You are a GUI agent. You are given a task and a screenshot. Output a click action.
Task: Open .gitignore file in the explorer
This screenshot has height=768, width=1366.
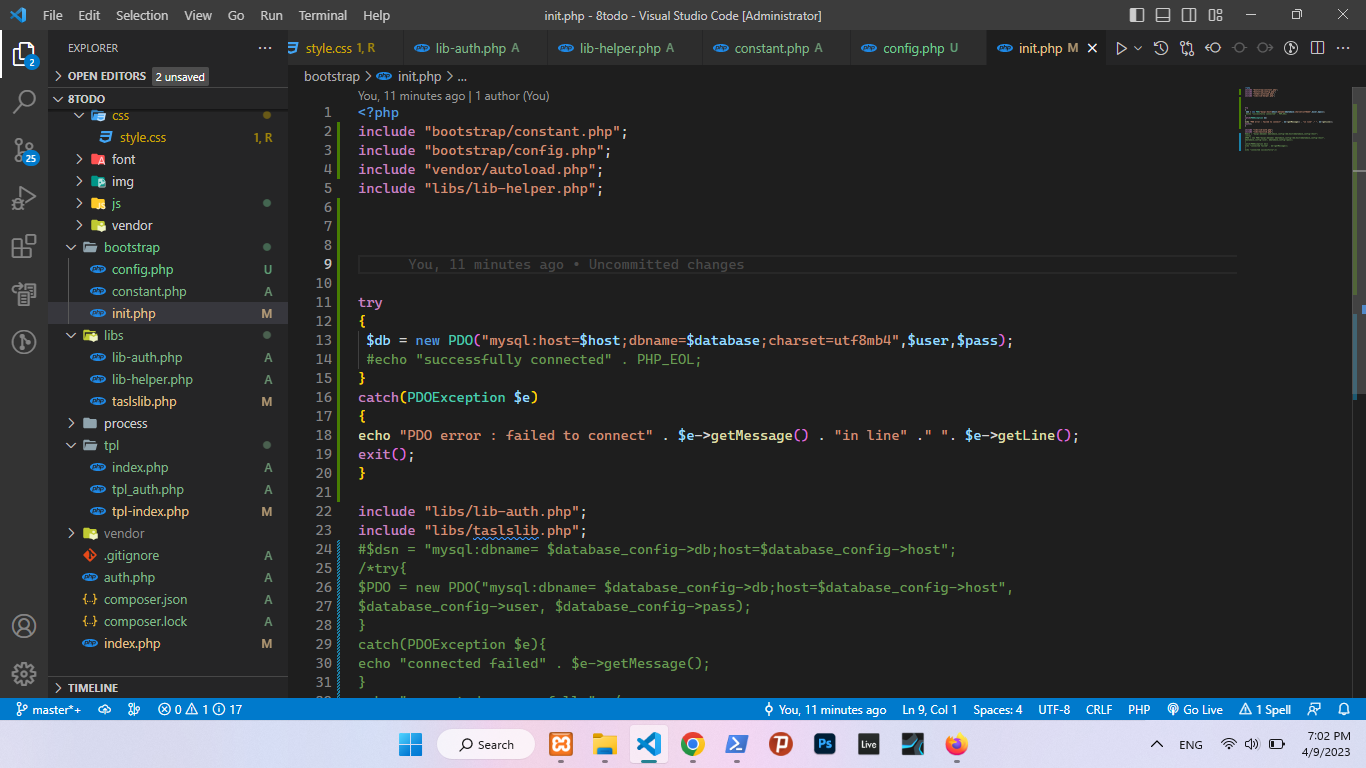[168, 555]
